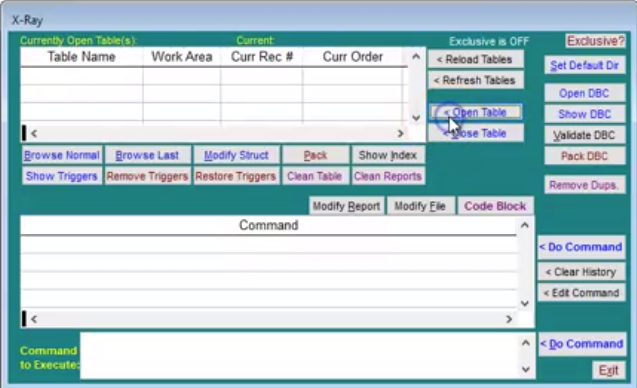Click the Show Index button
The height and width of the screenshot is (388, 637).
388,155
